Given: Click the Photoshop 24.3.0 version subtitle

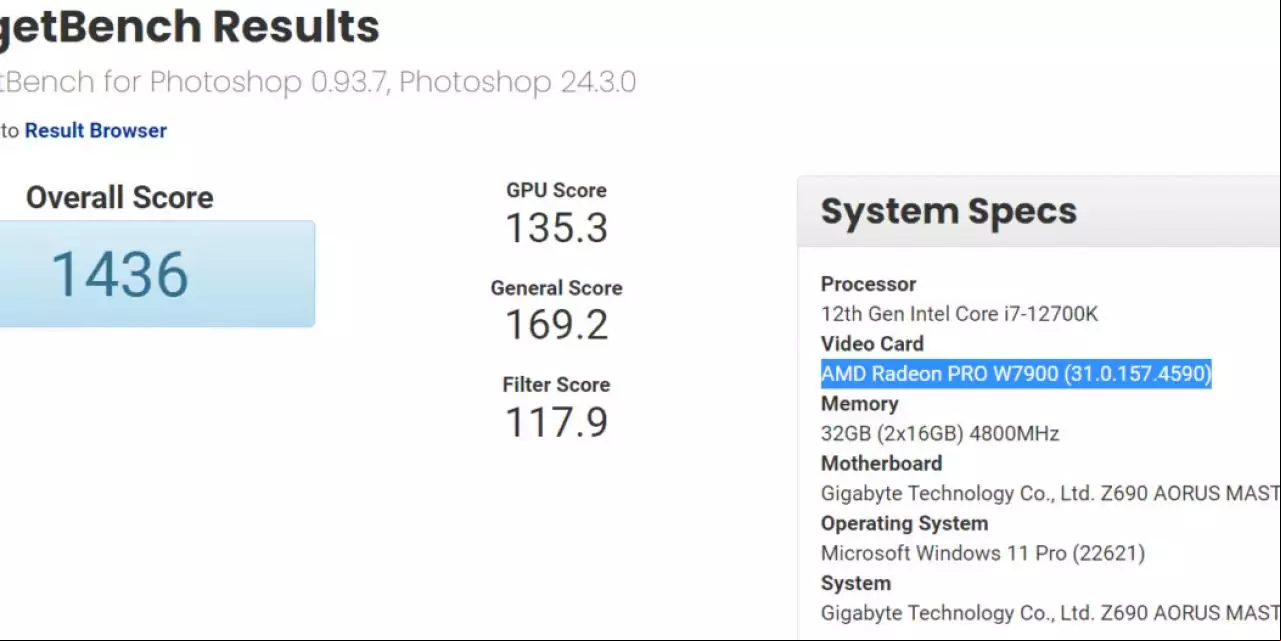Looking at the screenshot, I should (x=517, y=82).
